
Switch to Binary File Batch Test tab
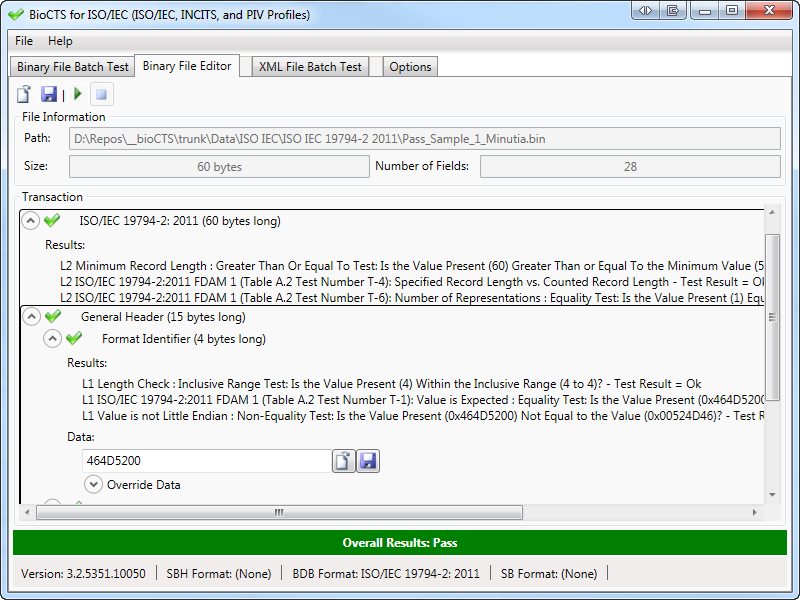point(73,67)
